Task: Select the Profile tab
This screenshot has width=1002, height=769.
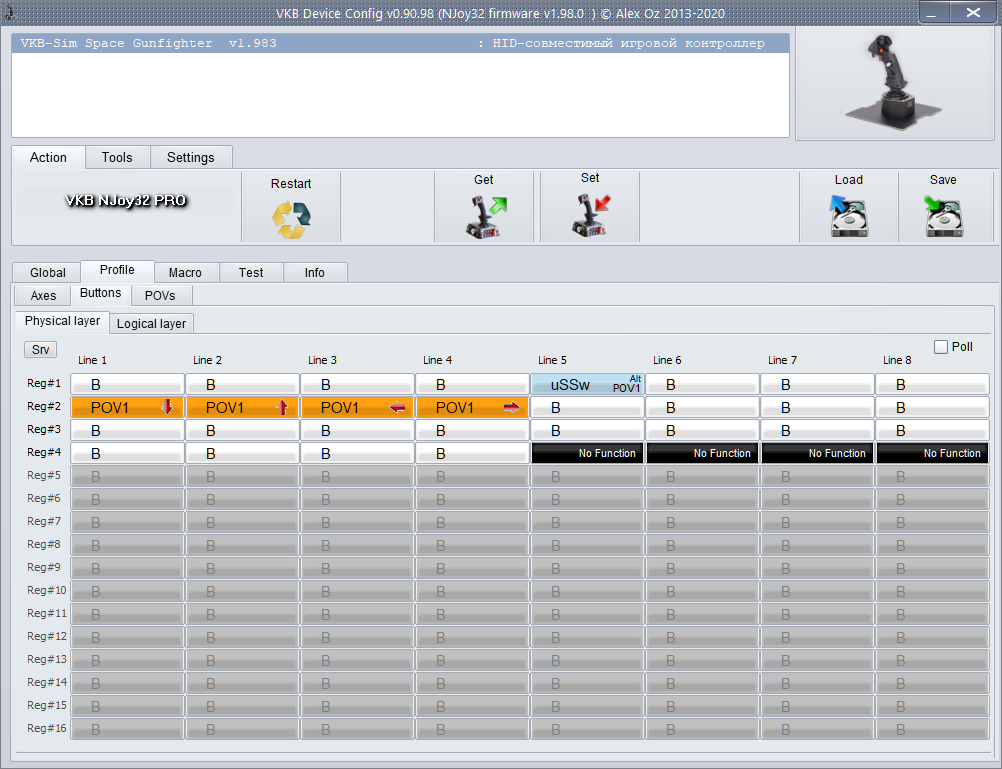Action: click(117, 270)
